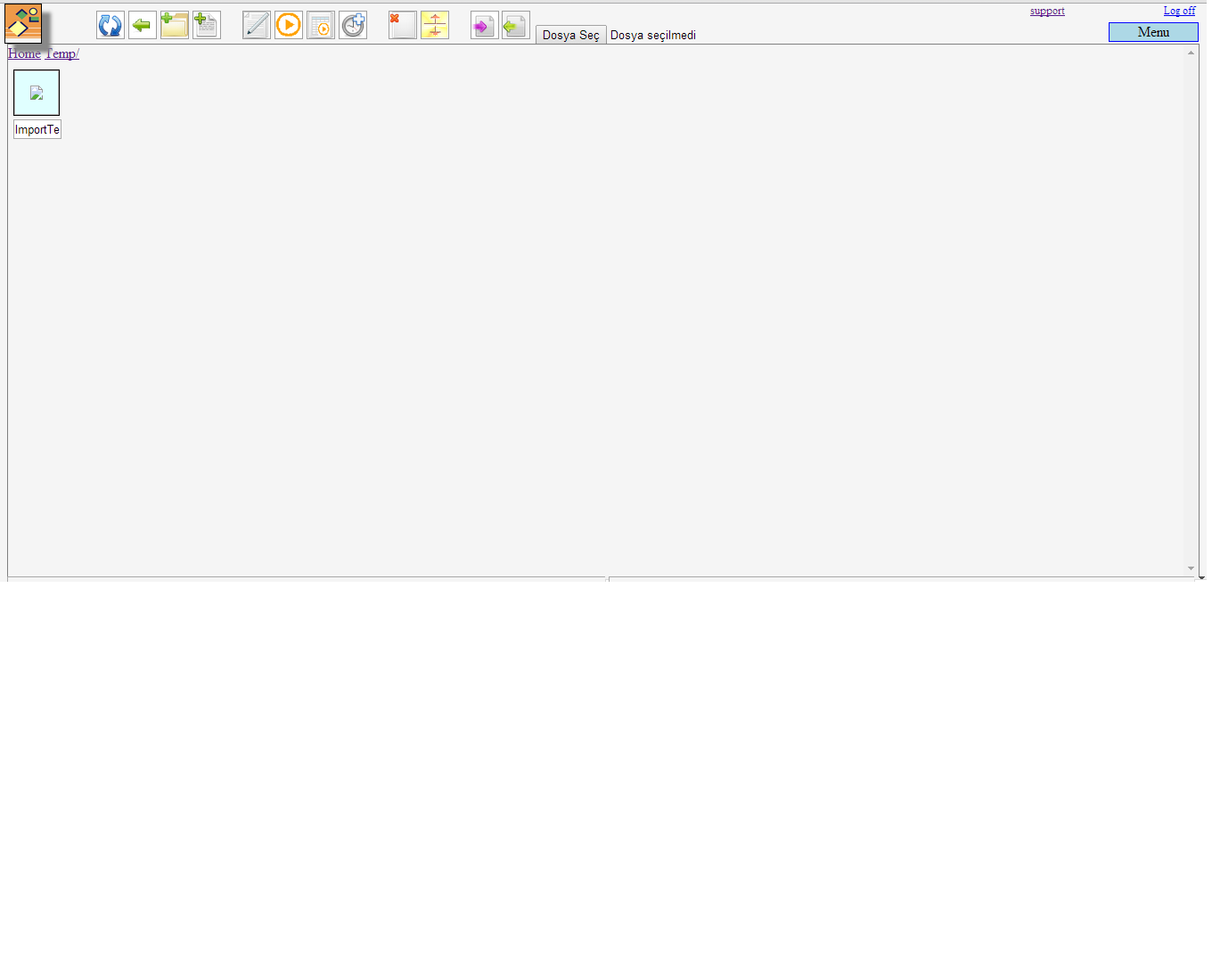Image resolution: width=1212 pixels, height=980 pixels.
Task: Click the green-arrow import document icon
Action: (x=516, y=25)
